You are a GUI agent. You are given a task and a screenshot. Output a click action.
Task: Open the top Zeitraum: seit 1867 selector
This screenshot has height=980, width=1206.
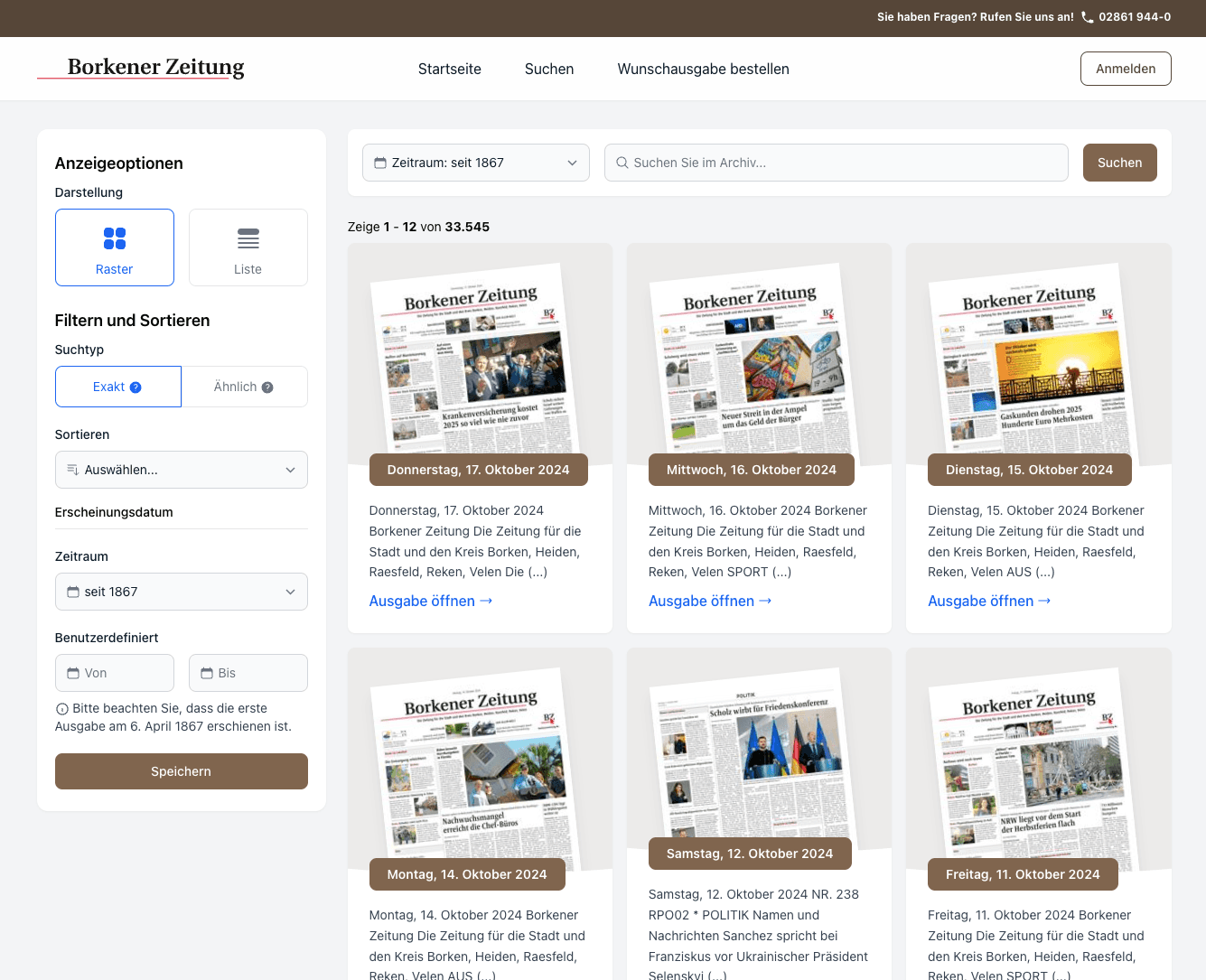(475, 163)
